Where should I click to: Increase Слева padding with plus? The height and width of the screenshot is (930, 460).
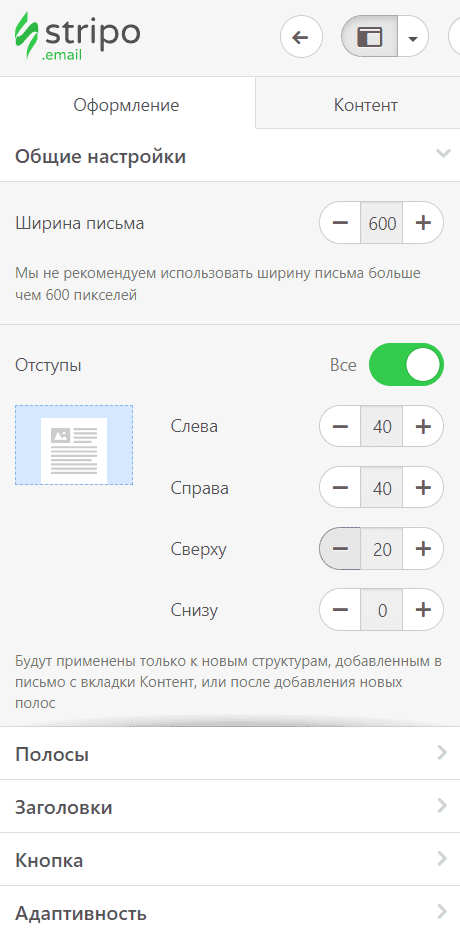423,426
